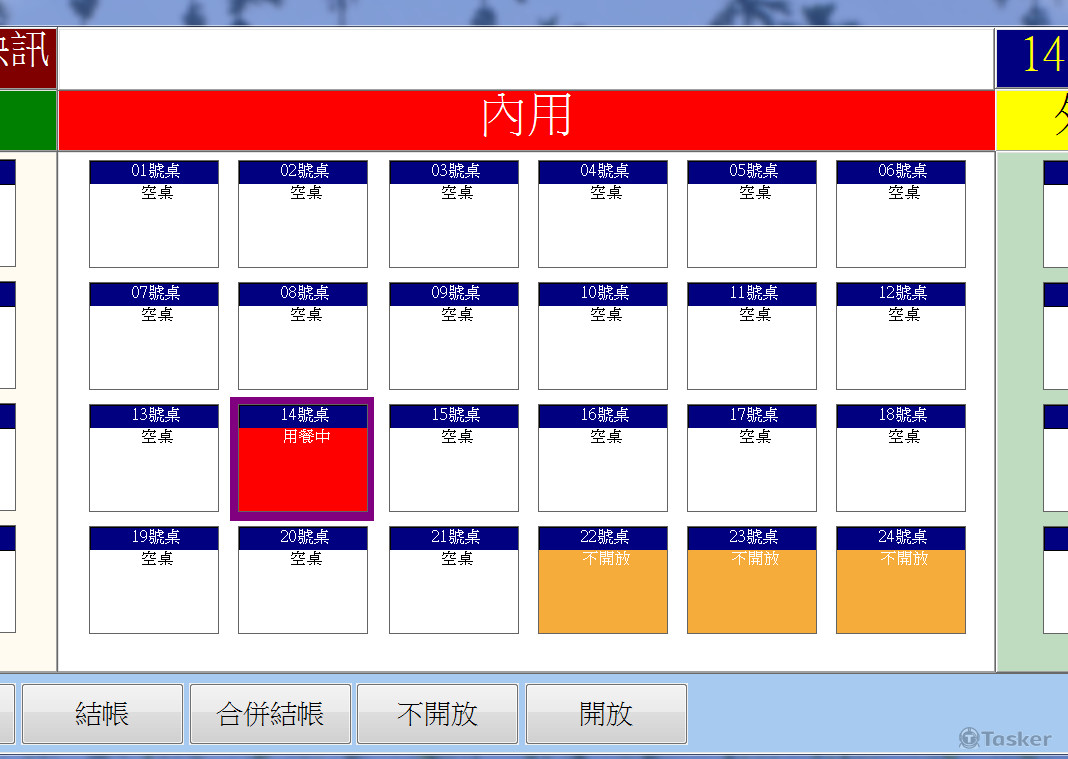
Task: Mark table closed with 不開放 button
Action: click(x=437, y=714)
